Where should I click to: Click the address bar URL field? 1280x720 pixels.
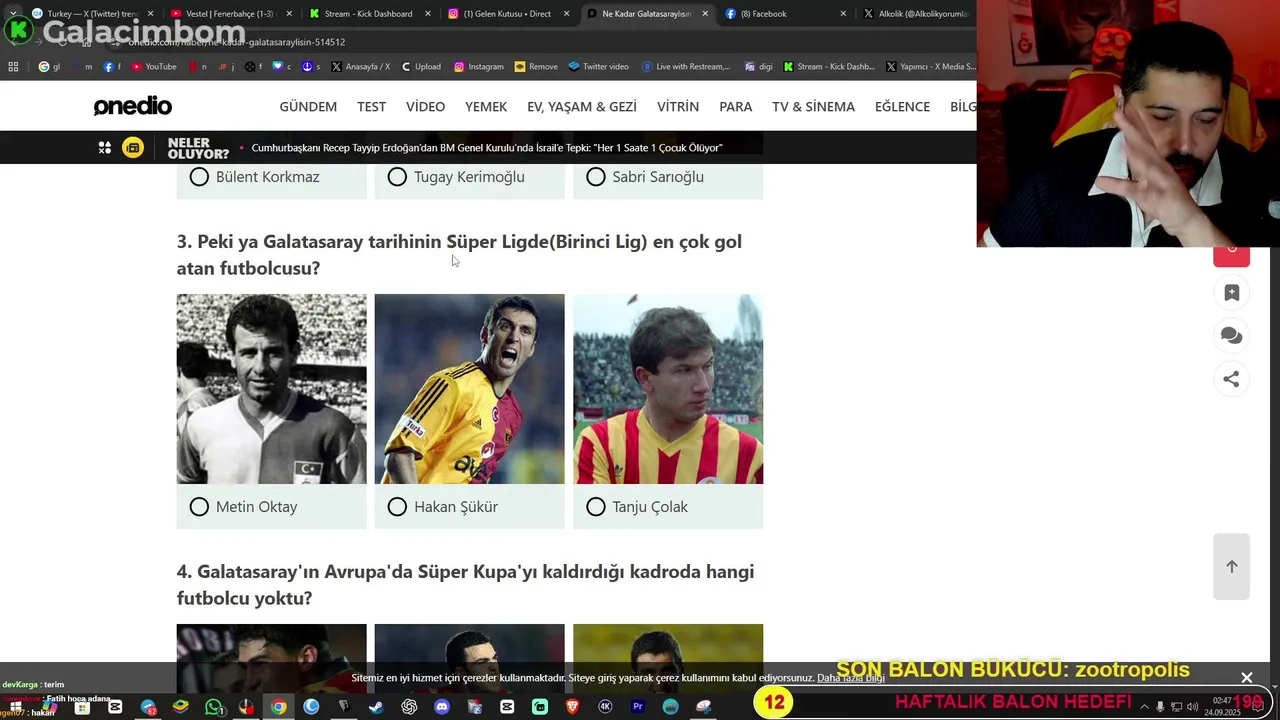coord(540,42)
